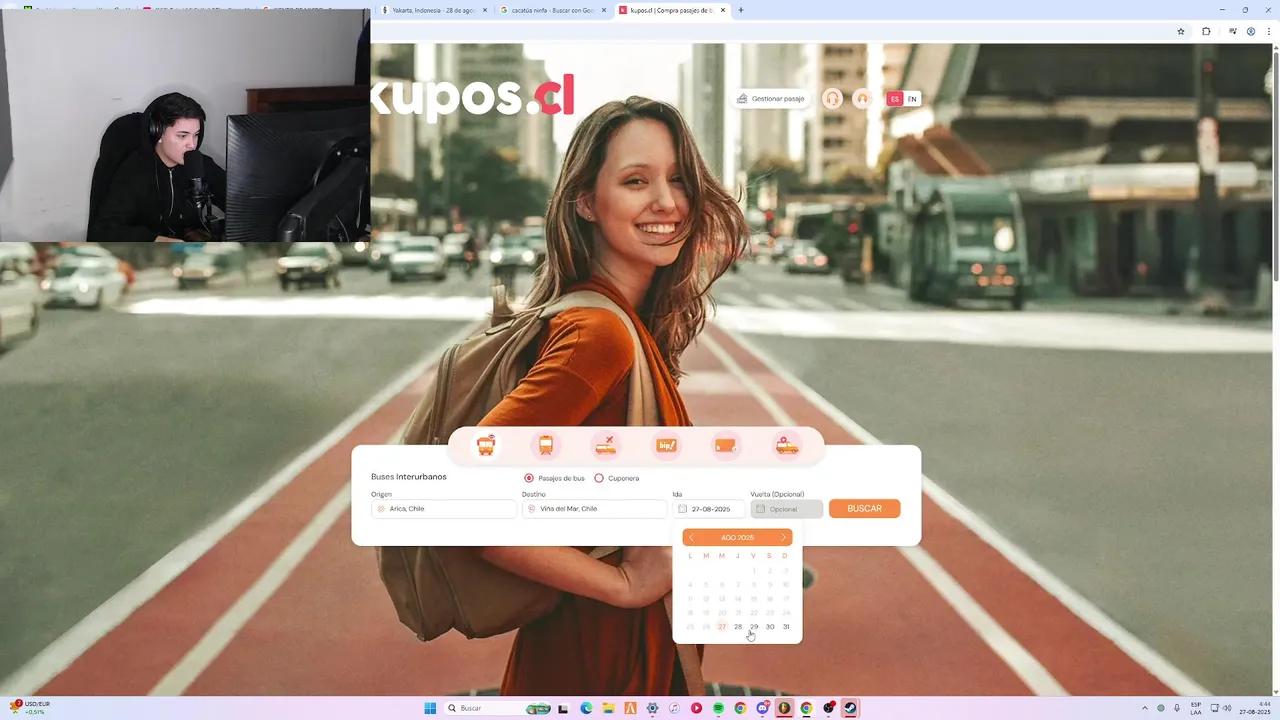
Task: Close the kupos.cl tab
Action: click(723, 10)
